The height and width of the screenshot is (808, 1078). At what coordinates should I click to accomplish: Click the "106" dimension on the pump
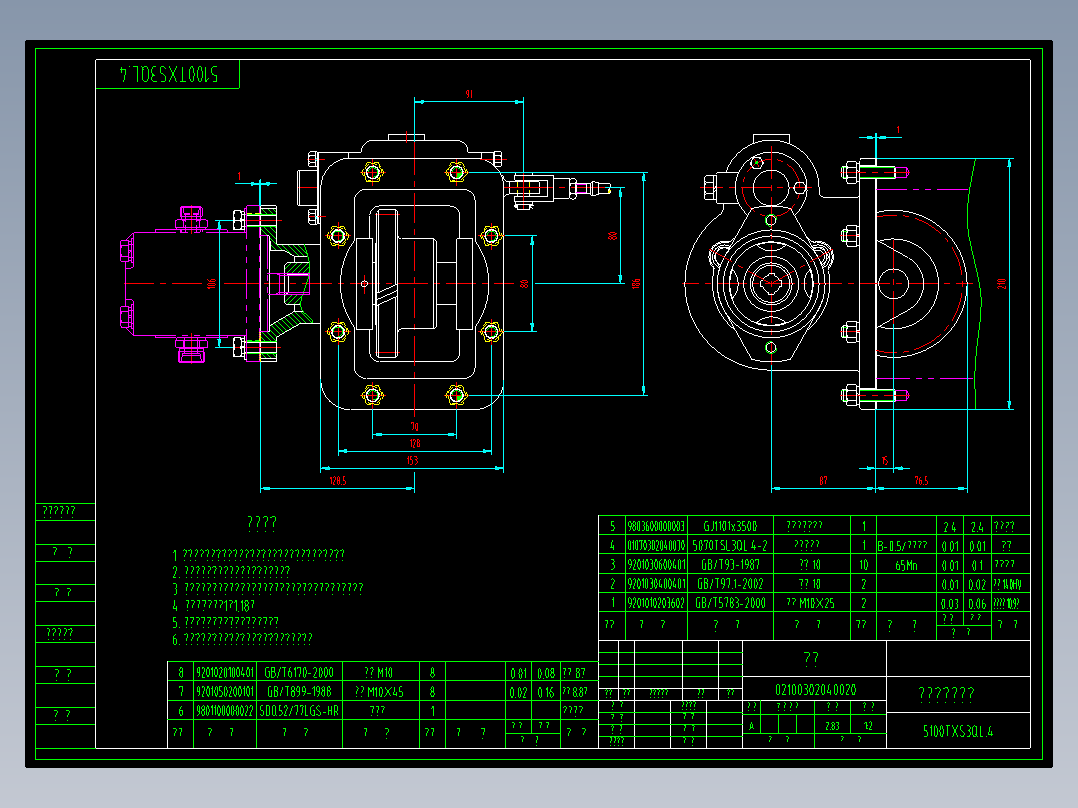coord(211,283)
